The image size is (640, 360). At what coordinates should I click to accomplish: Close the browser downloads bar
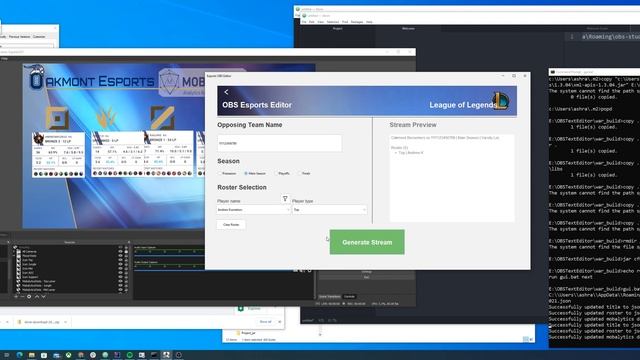(x=280, y=322)
